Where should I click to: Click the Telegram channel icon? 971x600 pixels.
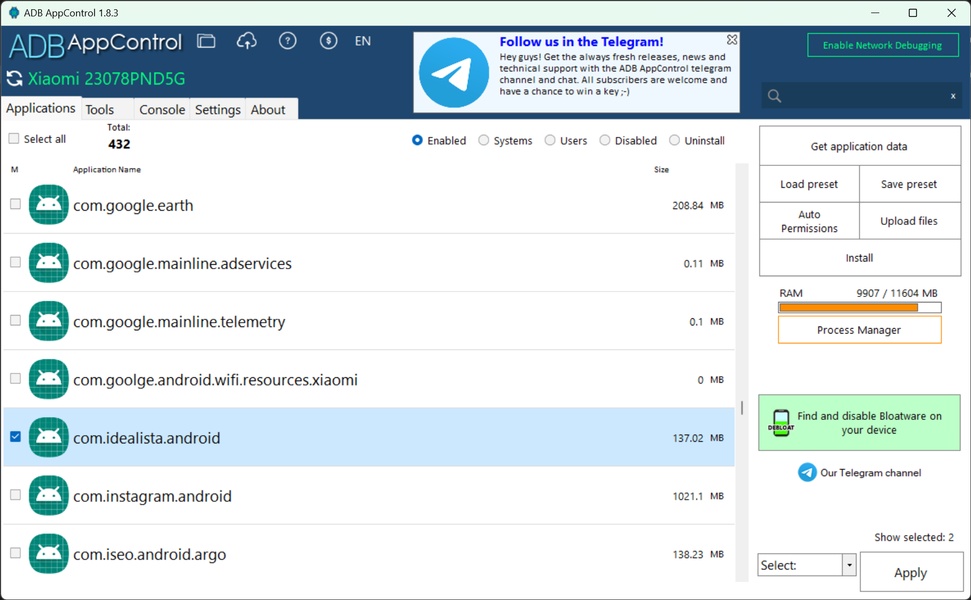pos(807,473)
